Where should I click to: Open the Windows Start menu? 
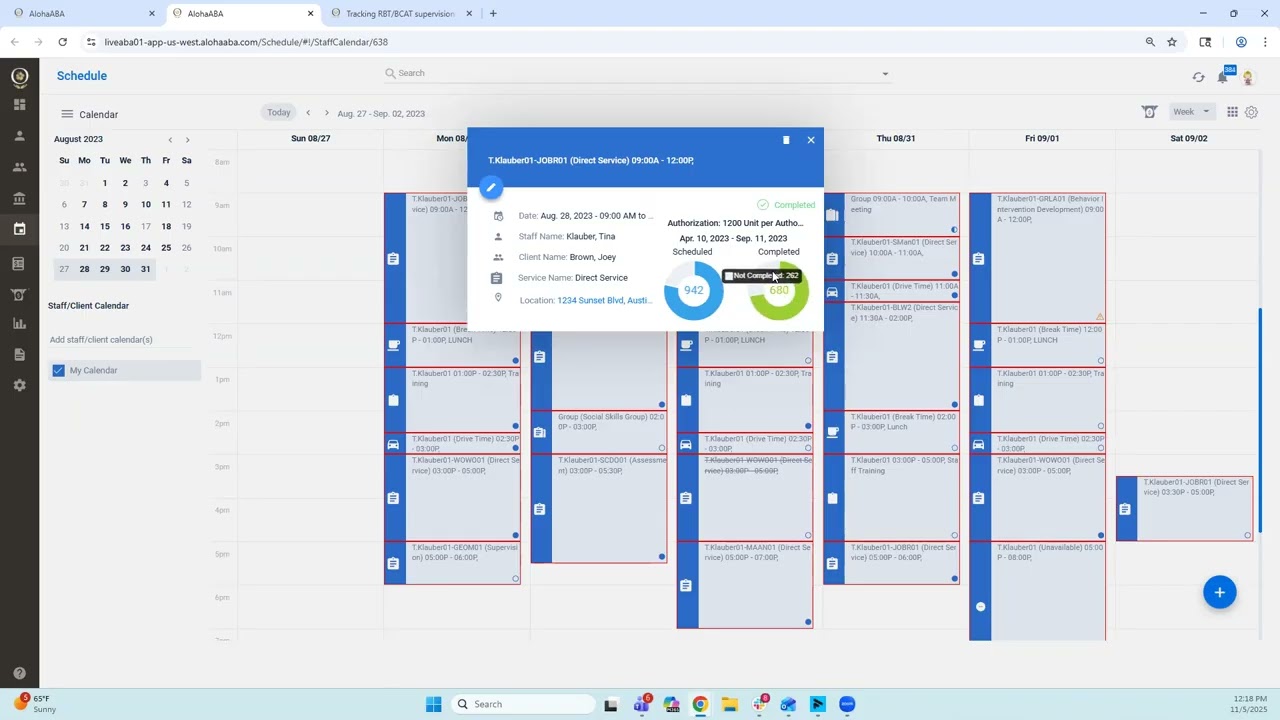tap(433, 704)
